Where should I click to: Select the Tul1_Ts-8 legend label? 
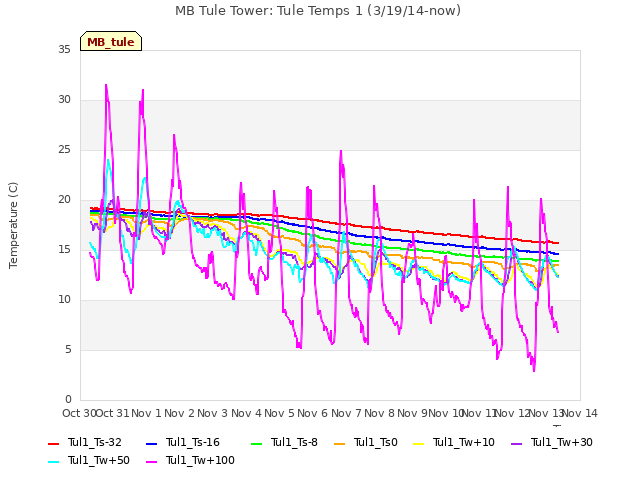[x=294, y=442]
